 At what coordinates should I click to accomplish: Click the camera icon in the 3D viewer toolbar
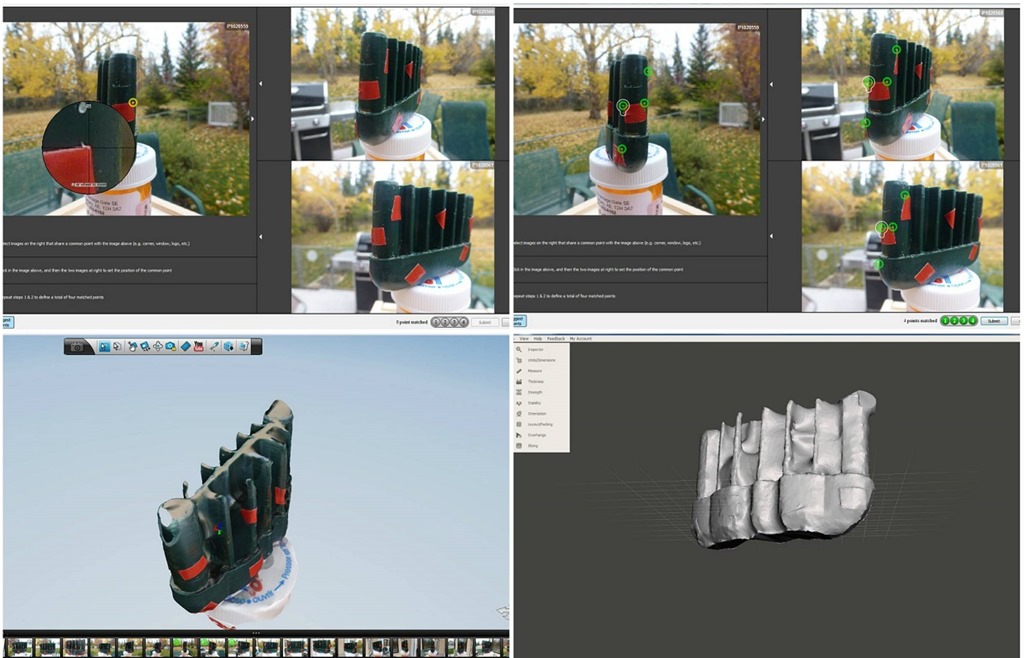pyautogui.click(x=77, y=346)
